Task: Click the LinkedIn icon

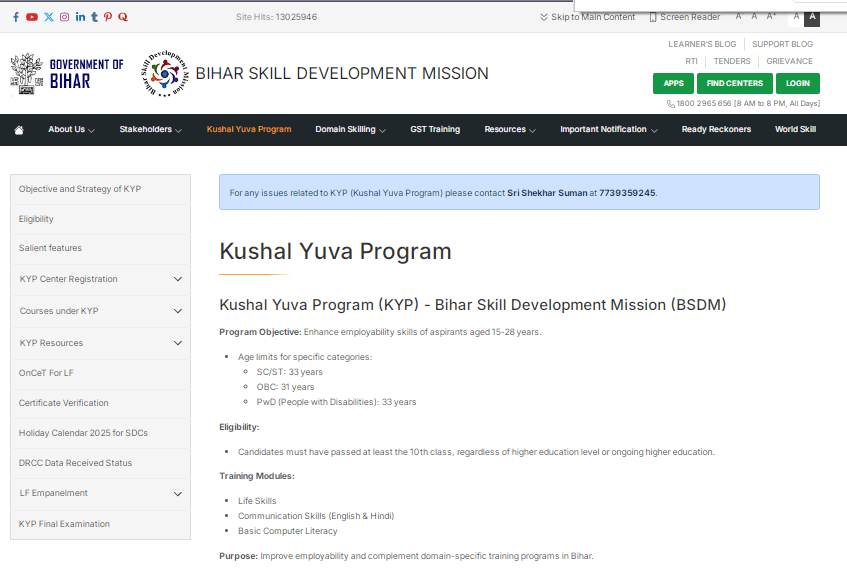Action: (x=80, y=17)
